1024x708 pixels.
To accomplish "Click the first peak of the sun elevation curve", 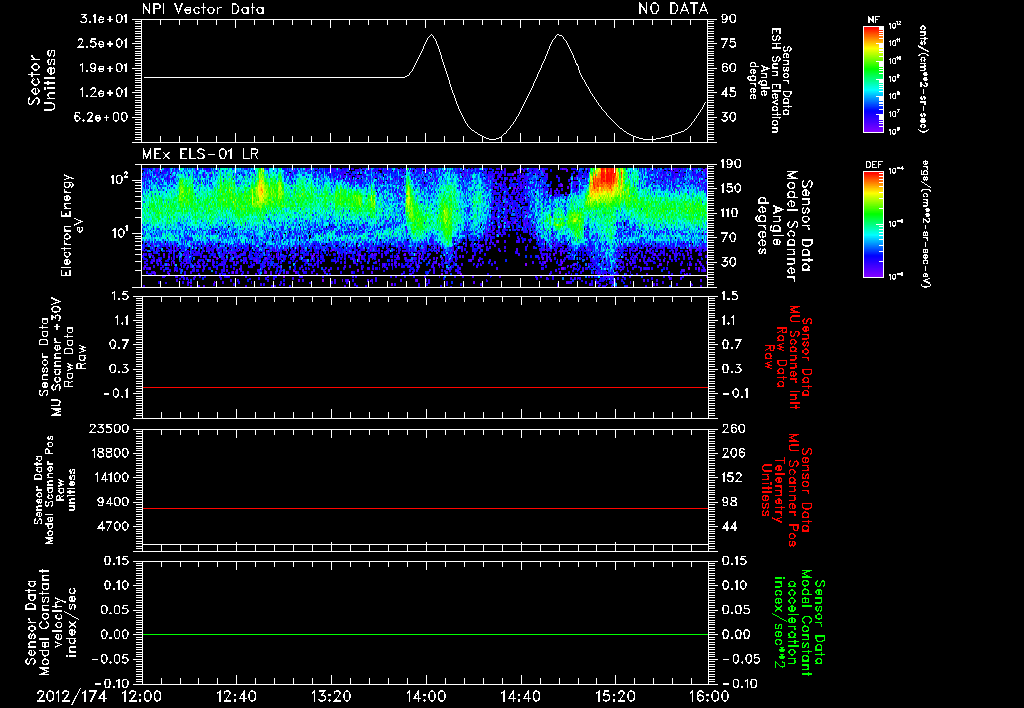I will 430,35.
